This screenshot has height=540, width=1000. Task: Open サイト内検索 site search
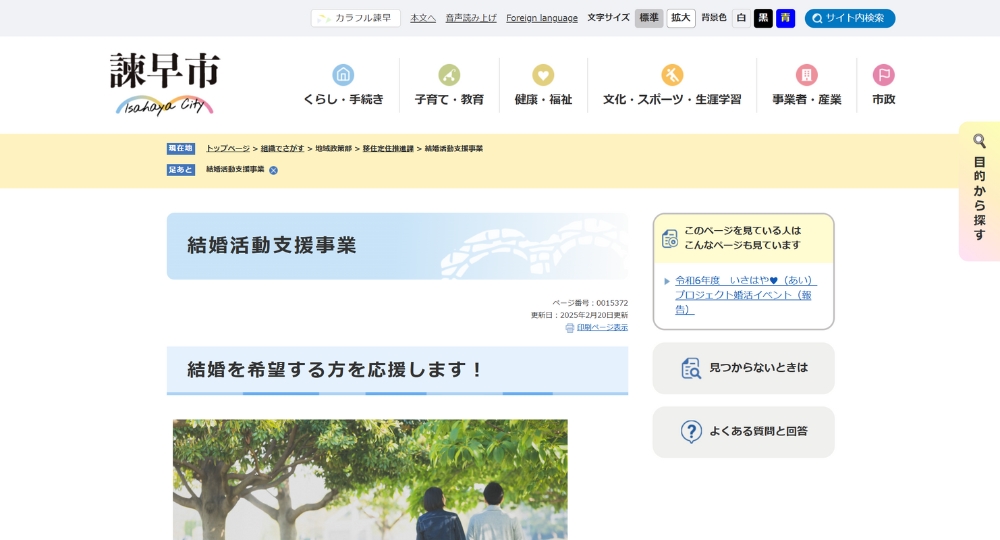pos(850,18)
